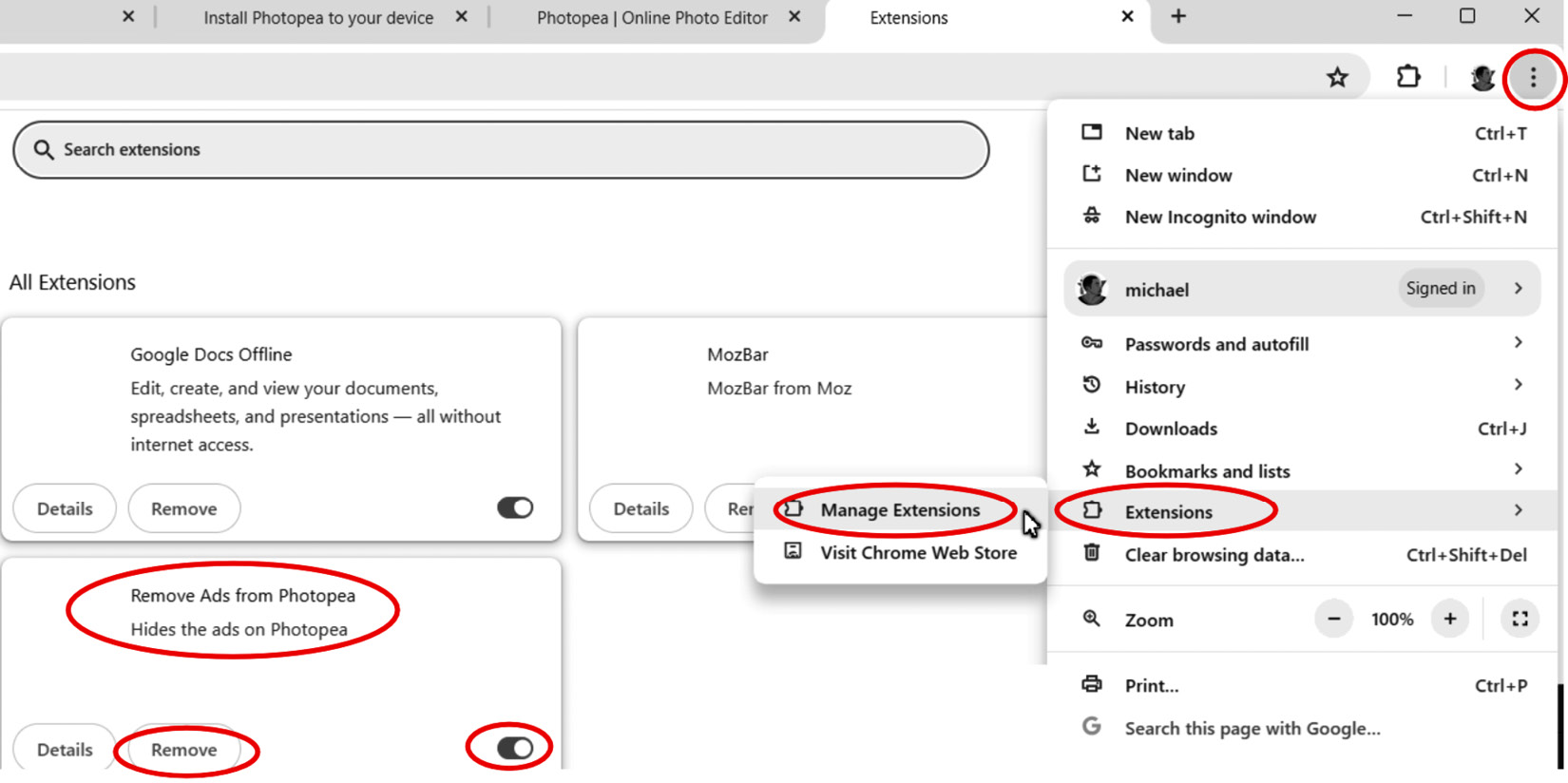
Task: Open Details for MozBar extension
Action: pos(641,508)
